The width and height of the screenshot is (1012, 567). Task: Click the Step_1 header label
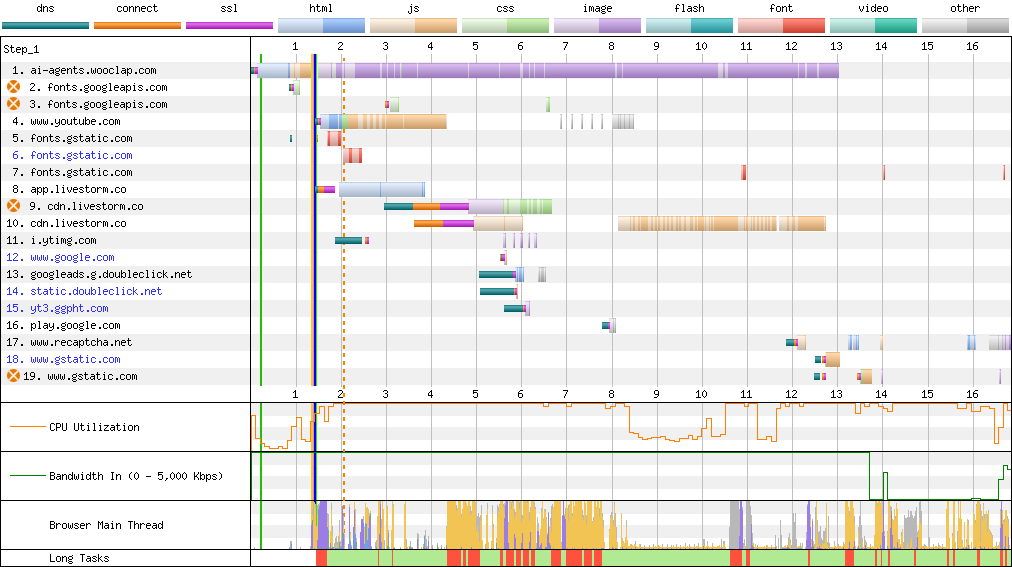(24, 48)
